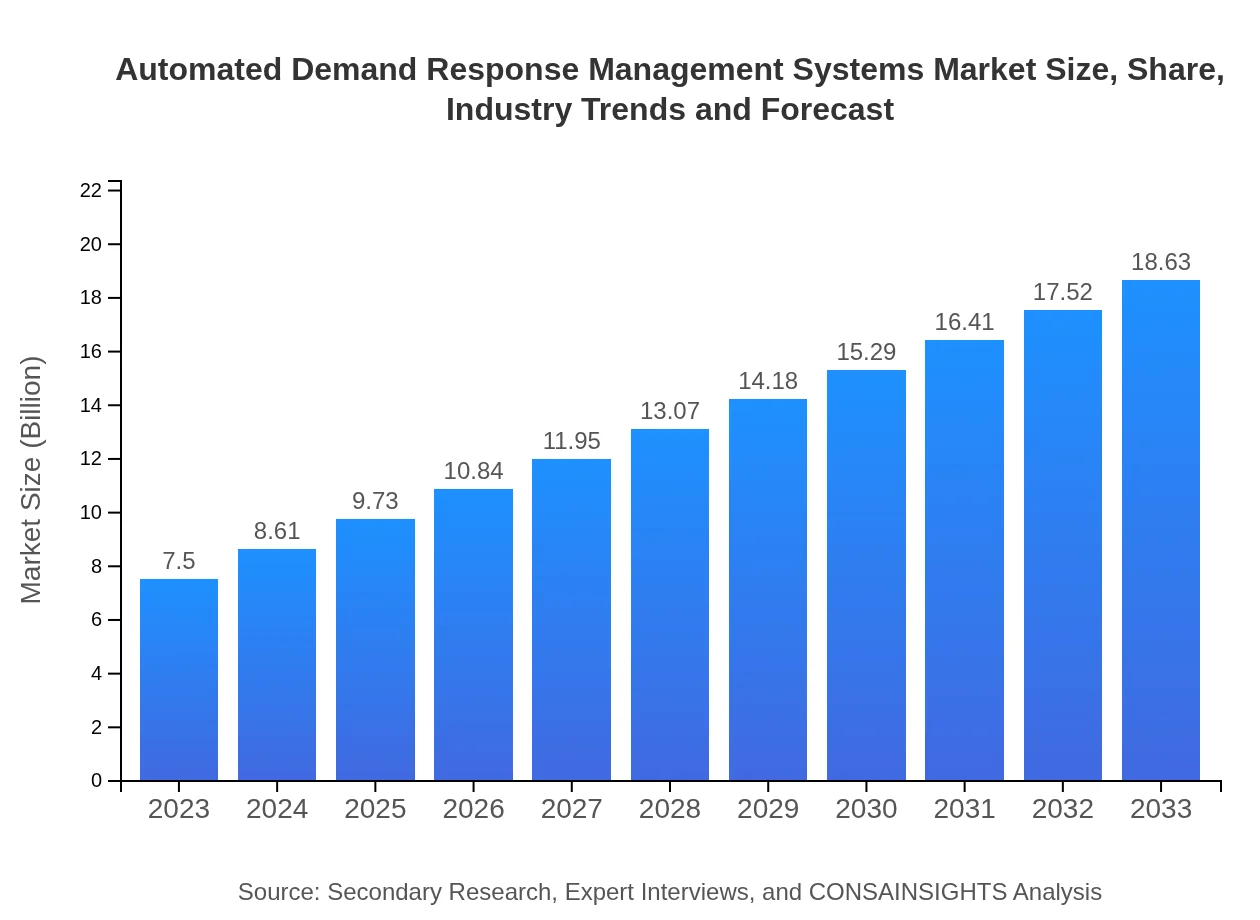Click the chart title text
Image resolution: width=1260 pixels, height=920 pixels.
point(670,89)
